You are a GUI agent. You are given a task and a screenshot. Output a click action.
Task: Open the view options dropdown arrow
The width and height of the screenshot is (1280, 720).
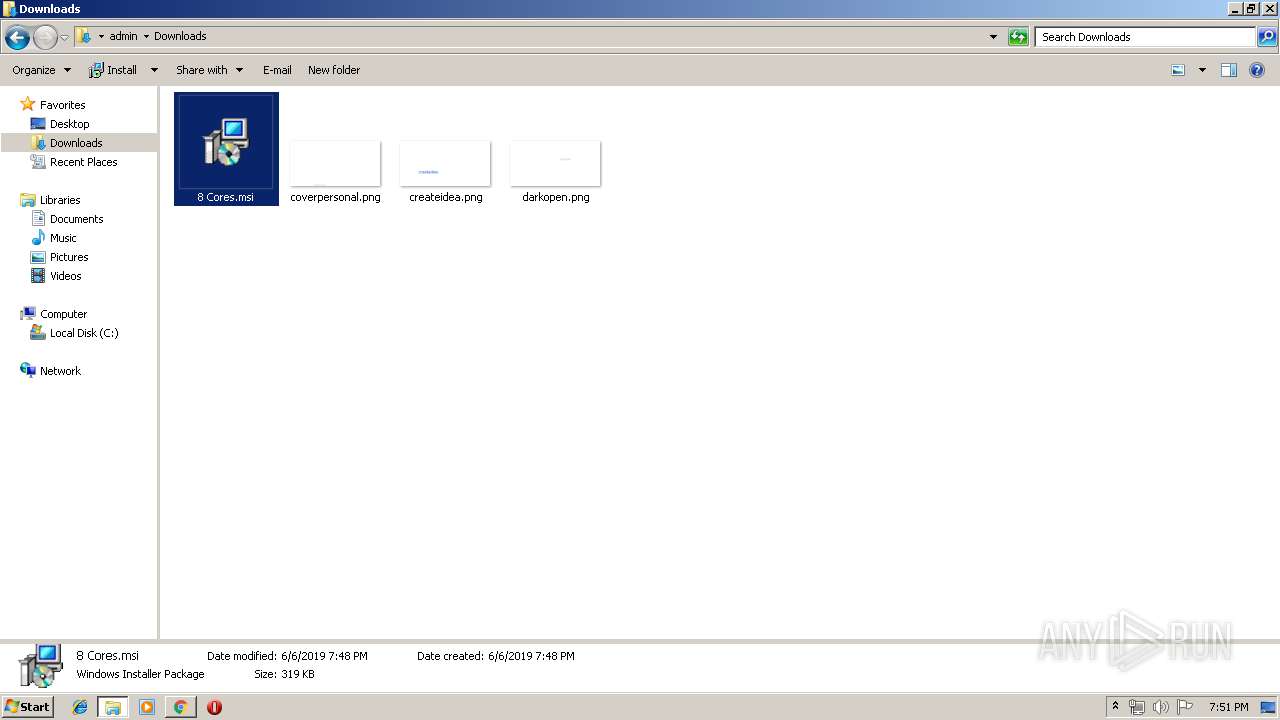[x=1202, y=70]
